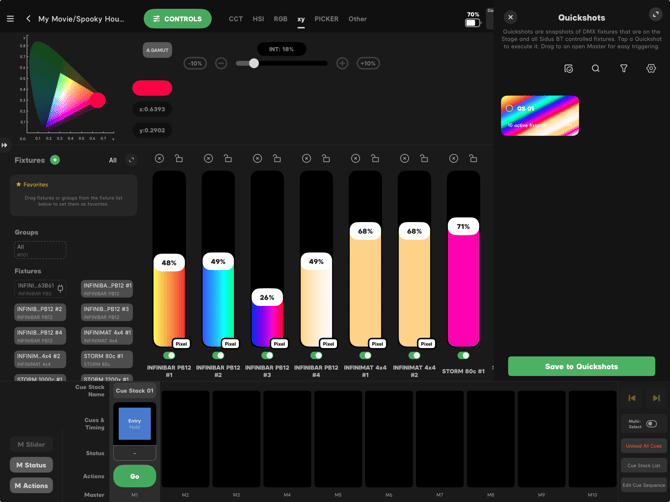Open the Cue Stack List

click(644, 465)
